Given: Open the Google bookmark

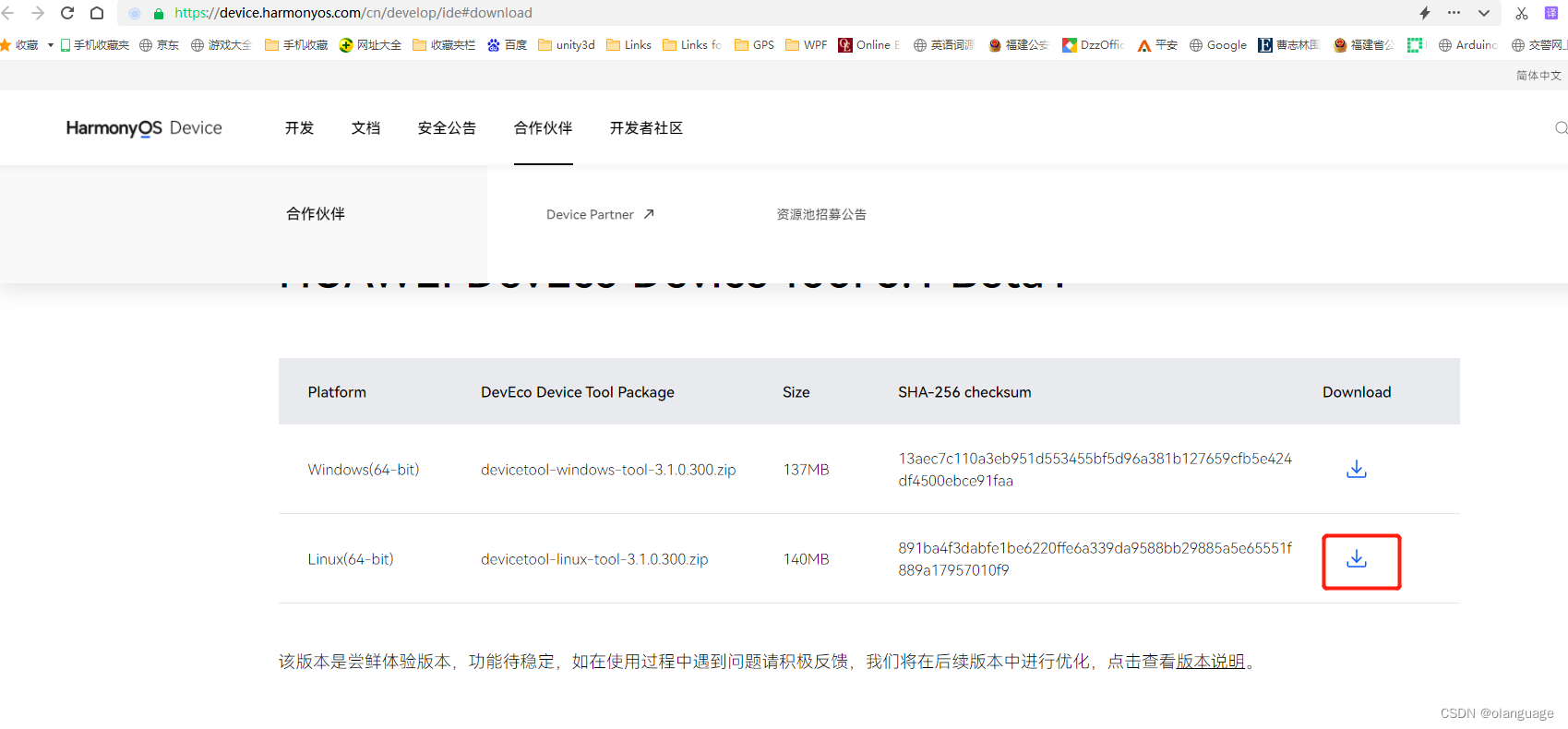Looking at the screenshot, I should (1217, 44).
